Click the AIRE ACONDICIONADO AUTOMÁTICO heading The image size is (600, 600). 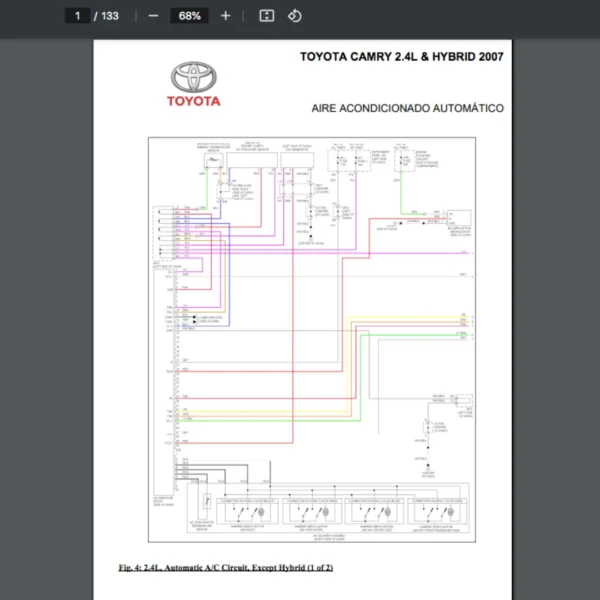408,109
